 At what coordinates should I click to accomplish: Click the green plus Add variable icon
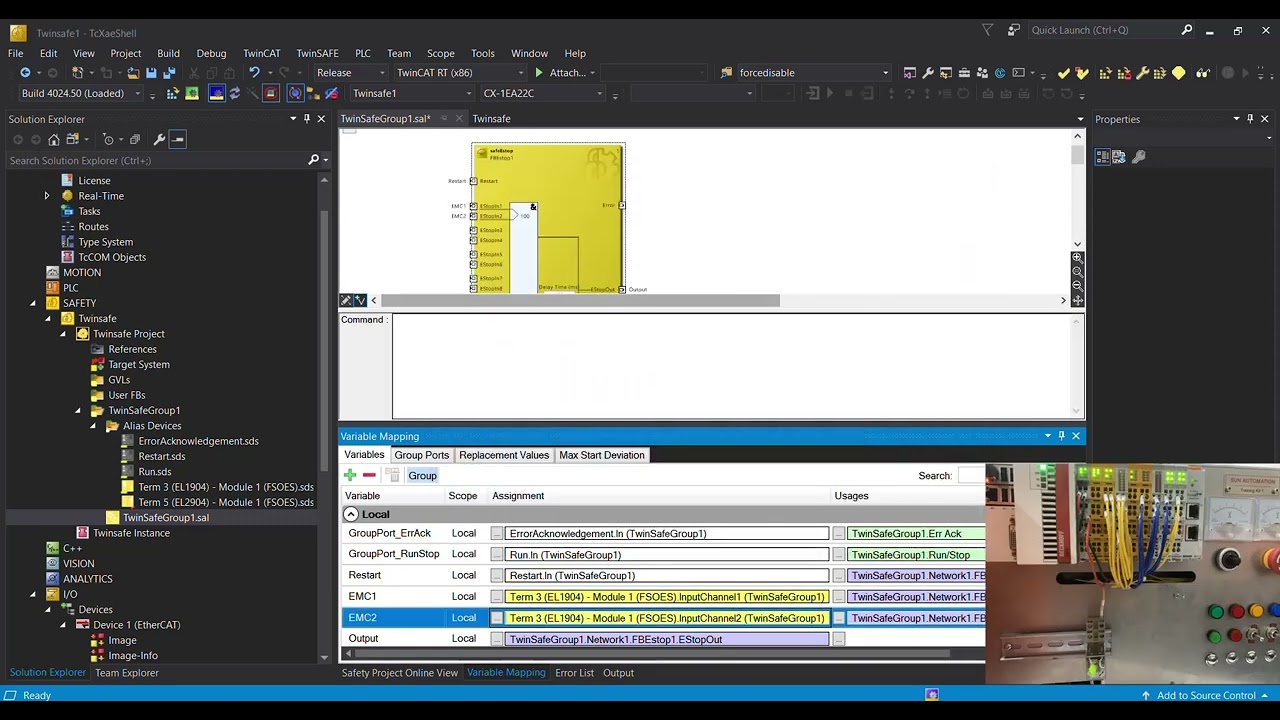tap(350, 476)
